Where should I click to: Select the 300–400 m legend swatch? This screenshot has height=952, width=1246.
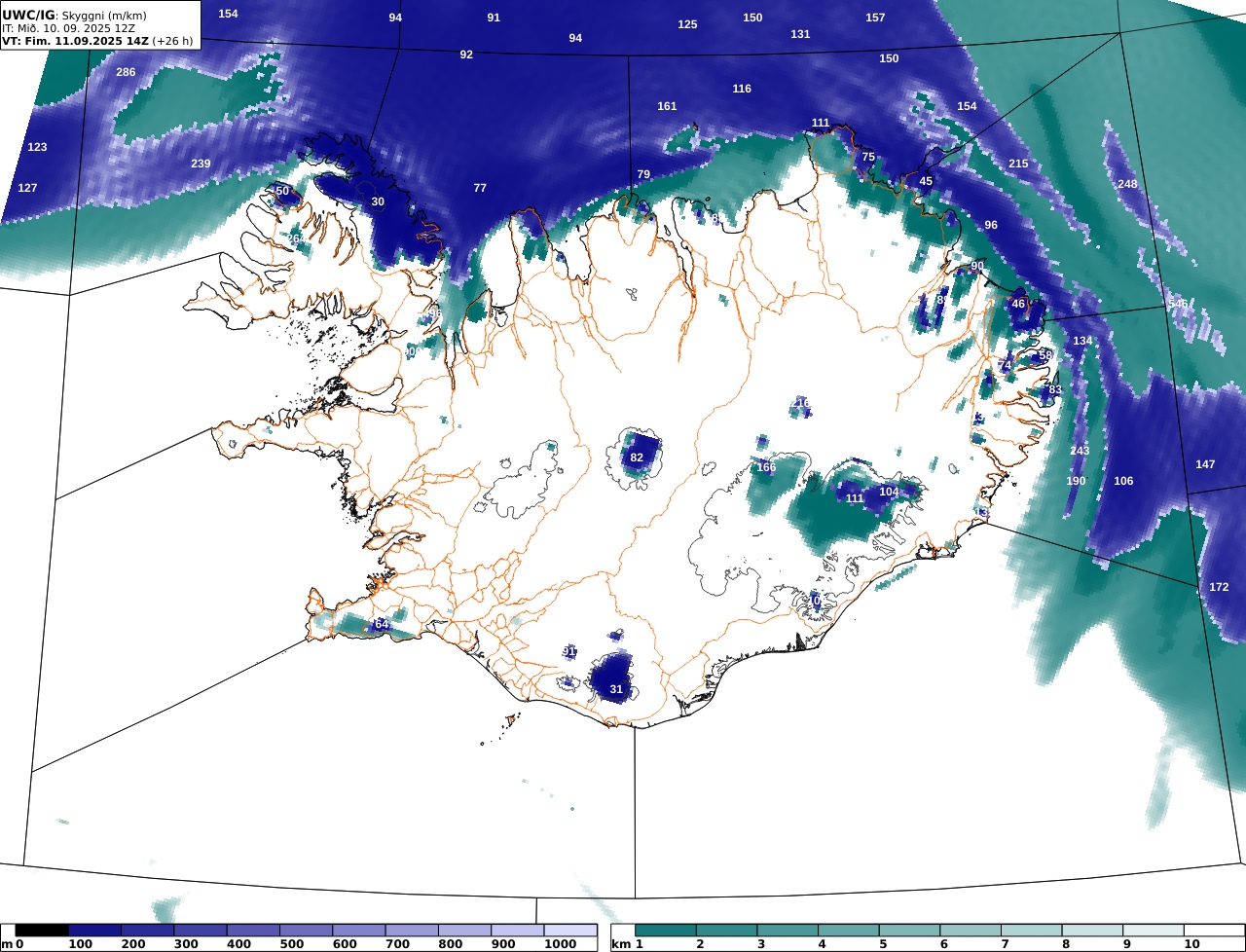(x=200, y=931)
